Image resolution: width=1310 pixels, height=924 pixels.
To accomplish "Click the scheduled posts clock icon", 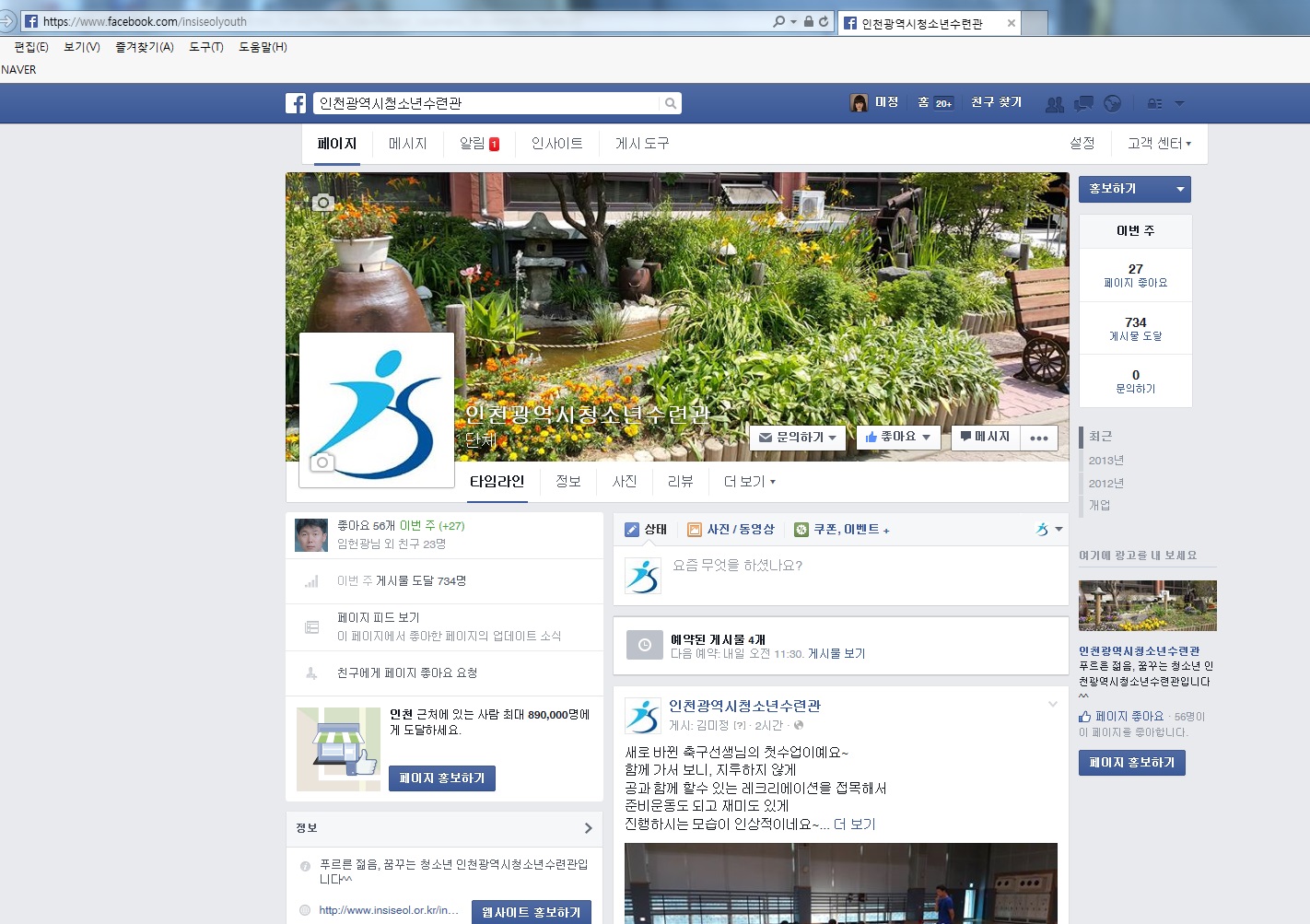I will point(645,645).
